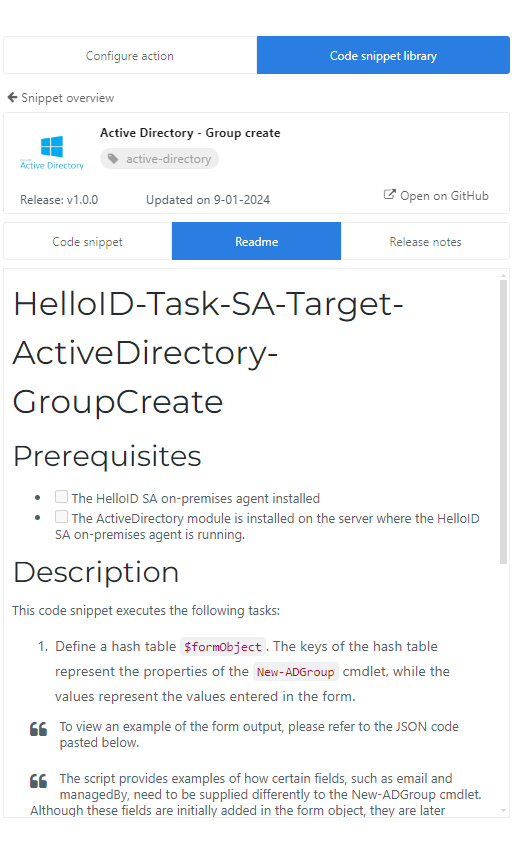
Task: Click the Description heading
Action: click(96, 572)
